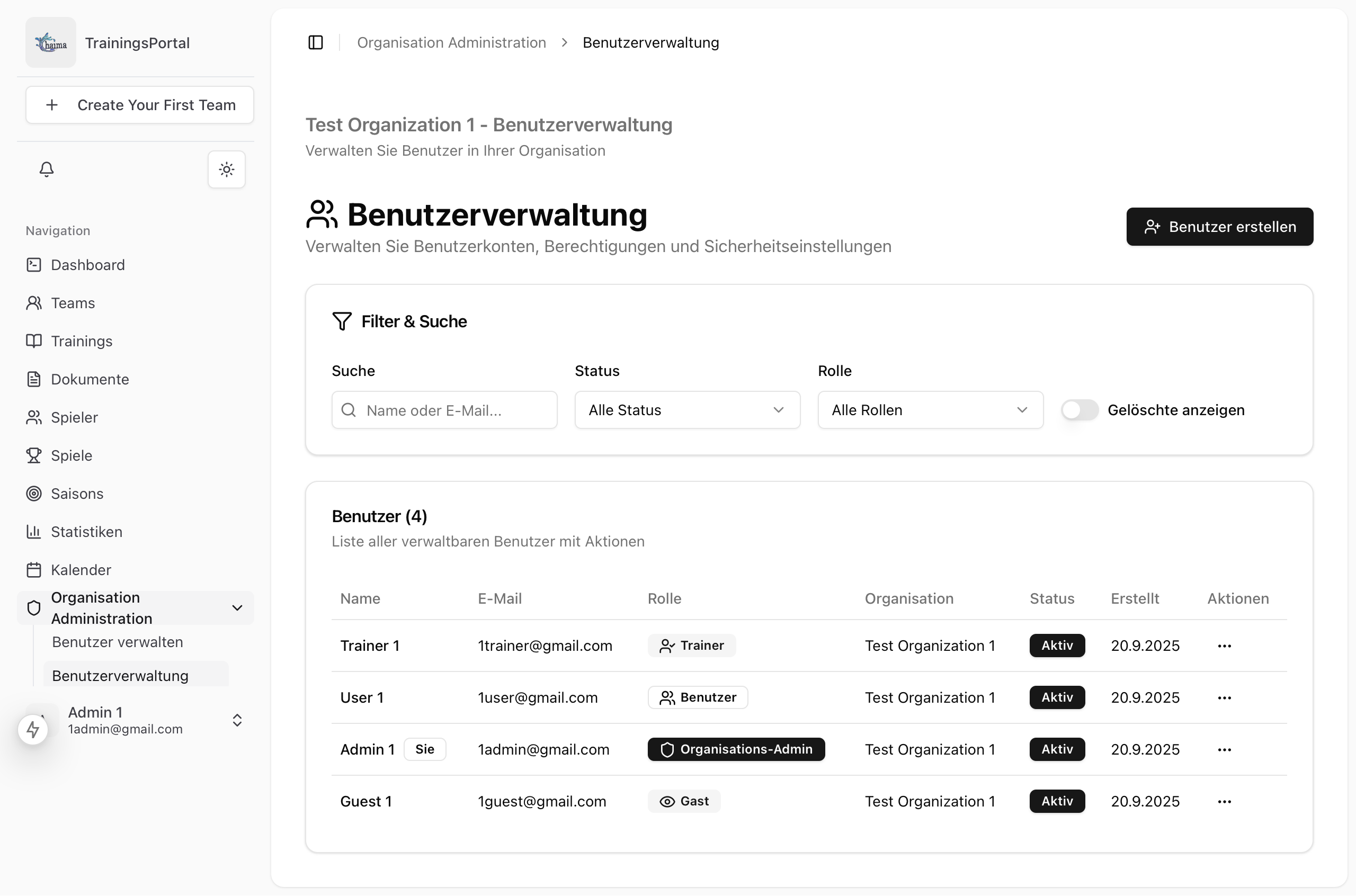Image resolution: width=1356 pixels, height=896 pixels.
Task: Open actions menu for Admin 1
Action: coord(1224,750)
